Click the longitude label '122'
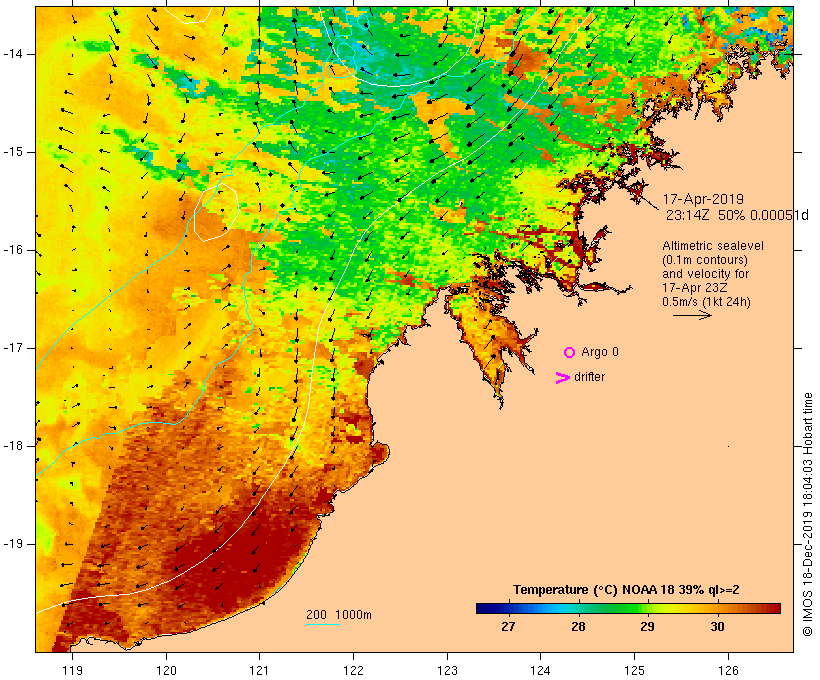The image size is (820, 680). 354,670
